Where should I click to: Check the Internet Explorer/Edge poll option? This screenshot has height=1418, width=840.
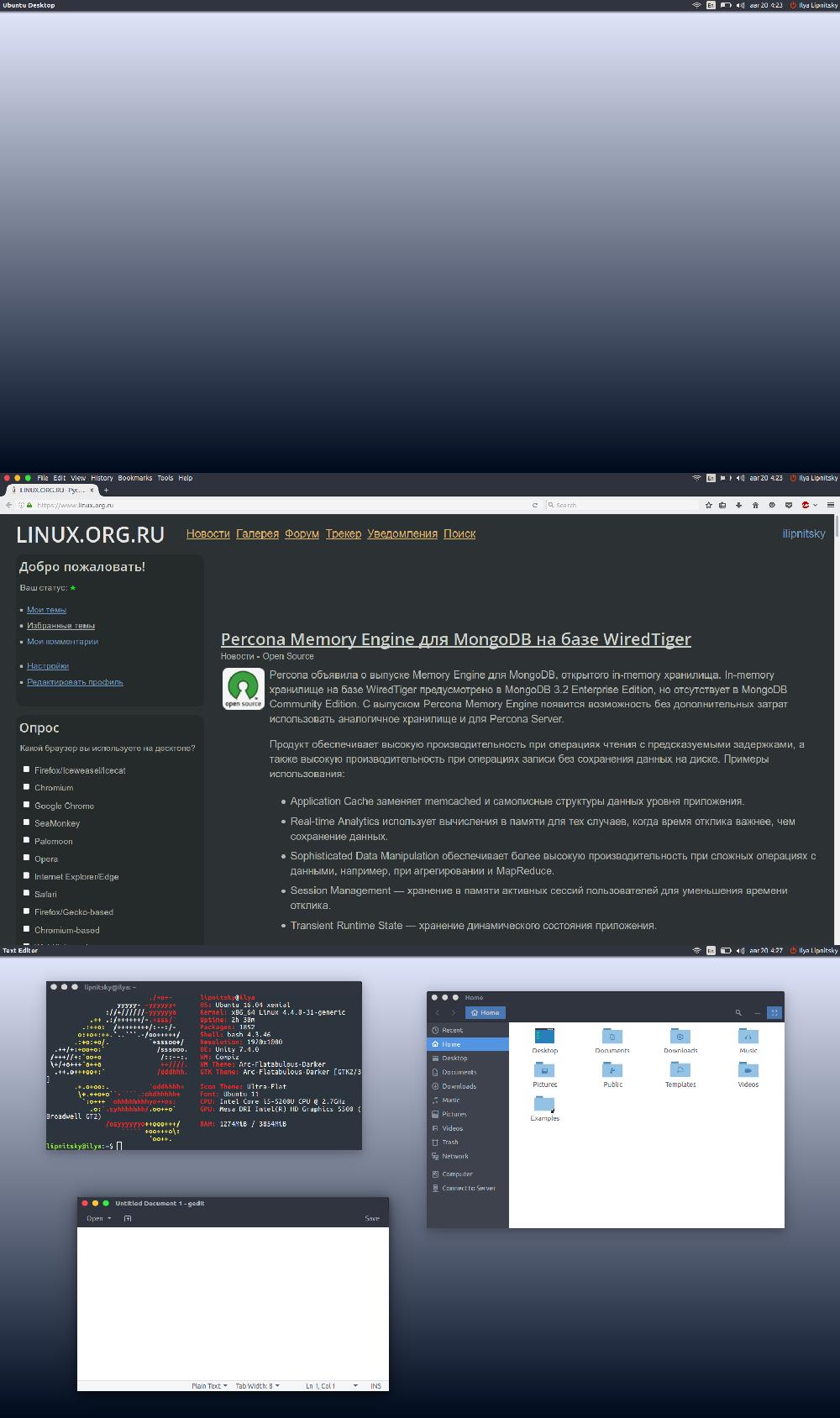[x=26, y=874]
